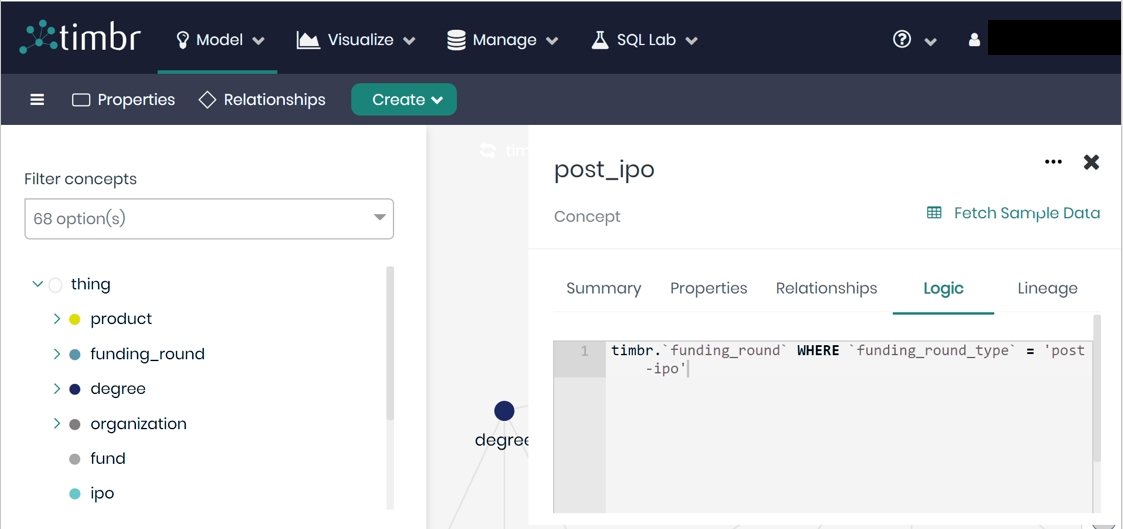Collapse the thing root node
1123x529 pixels.
tap(38, 284)
